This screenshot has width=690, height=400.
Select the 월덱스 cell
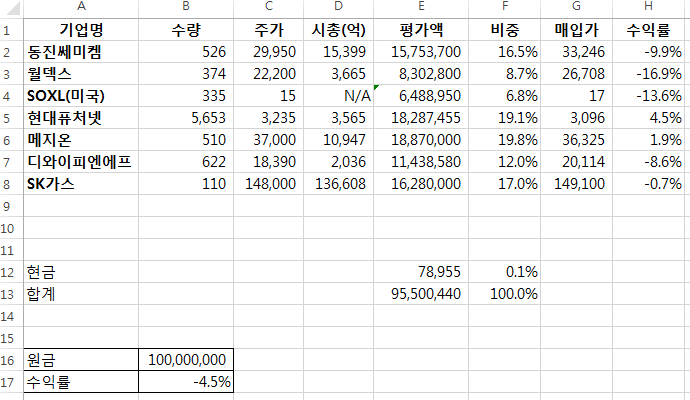81,74
